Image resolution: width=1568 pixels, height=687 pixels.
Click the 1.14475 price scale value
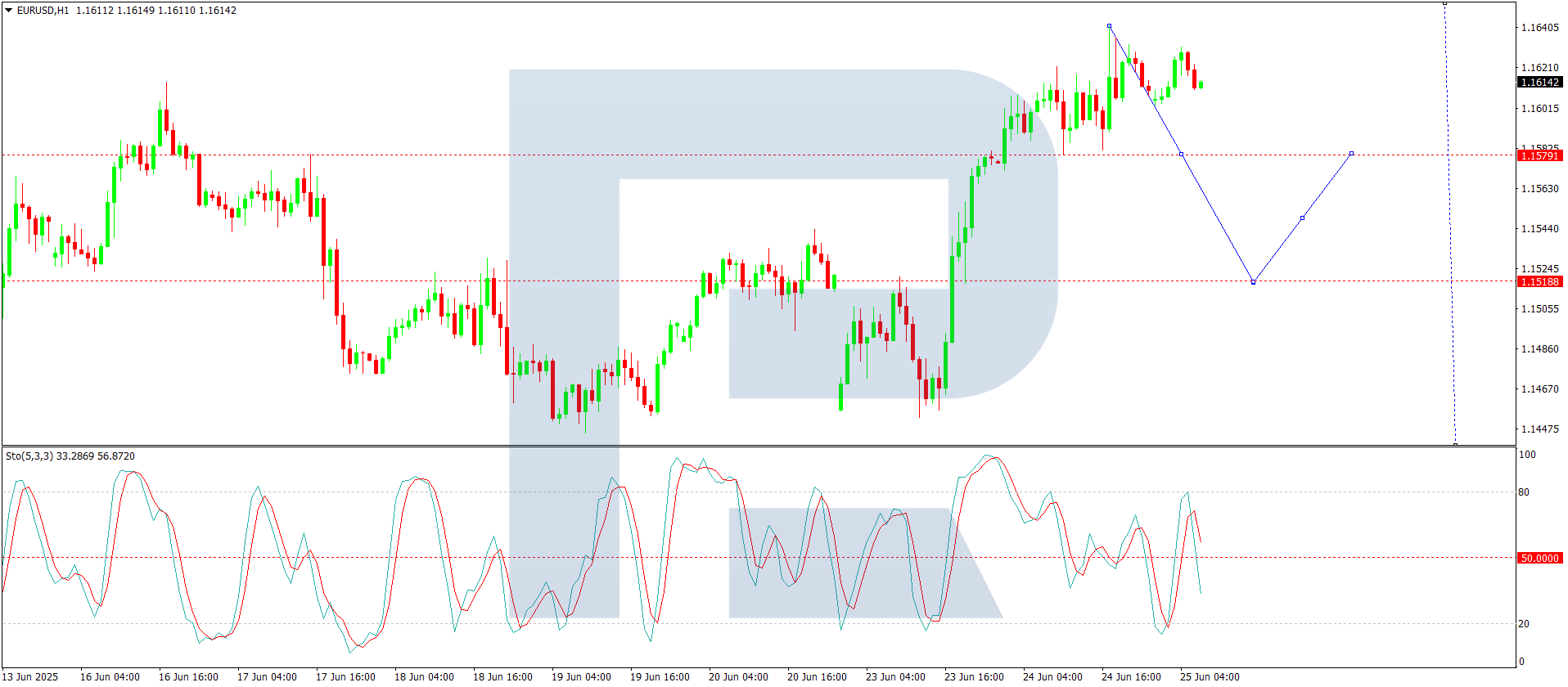[x=1539, y=429]
